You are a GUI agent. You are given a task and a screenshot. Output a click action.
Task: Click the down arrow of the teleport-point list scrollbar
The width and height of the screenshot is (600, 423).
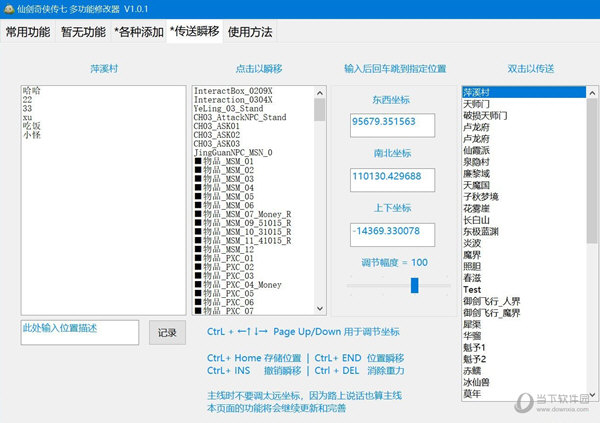click(320, 309)
